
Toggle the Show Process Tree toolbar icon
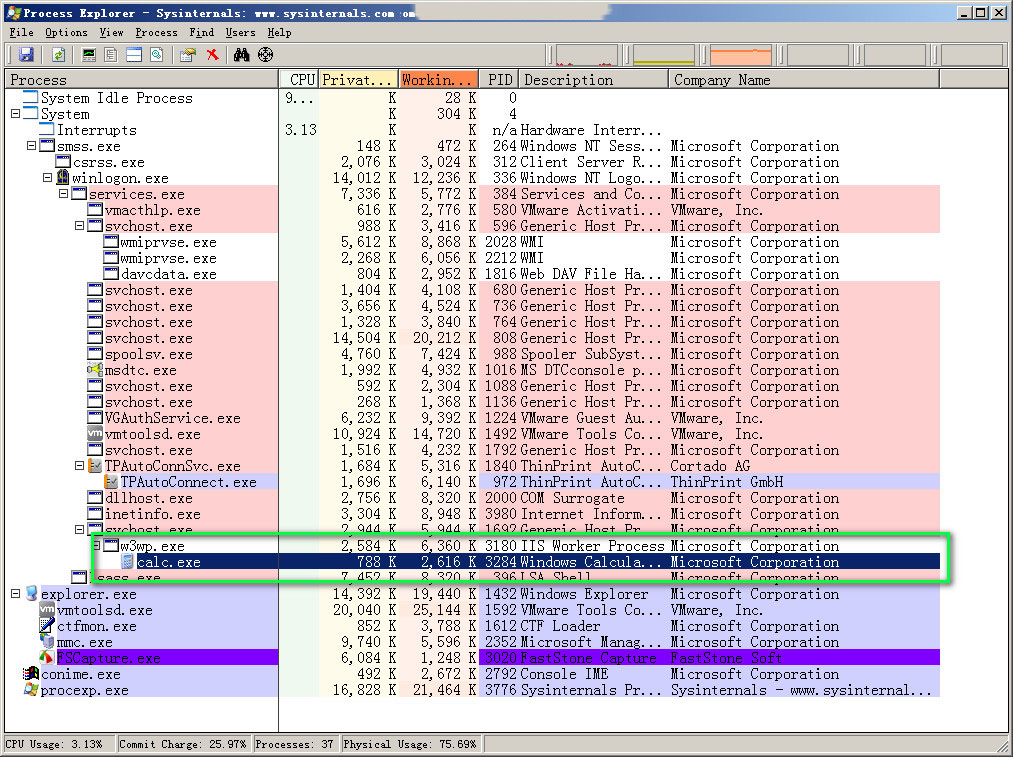(111, 55)
